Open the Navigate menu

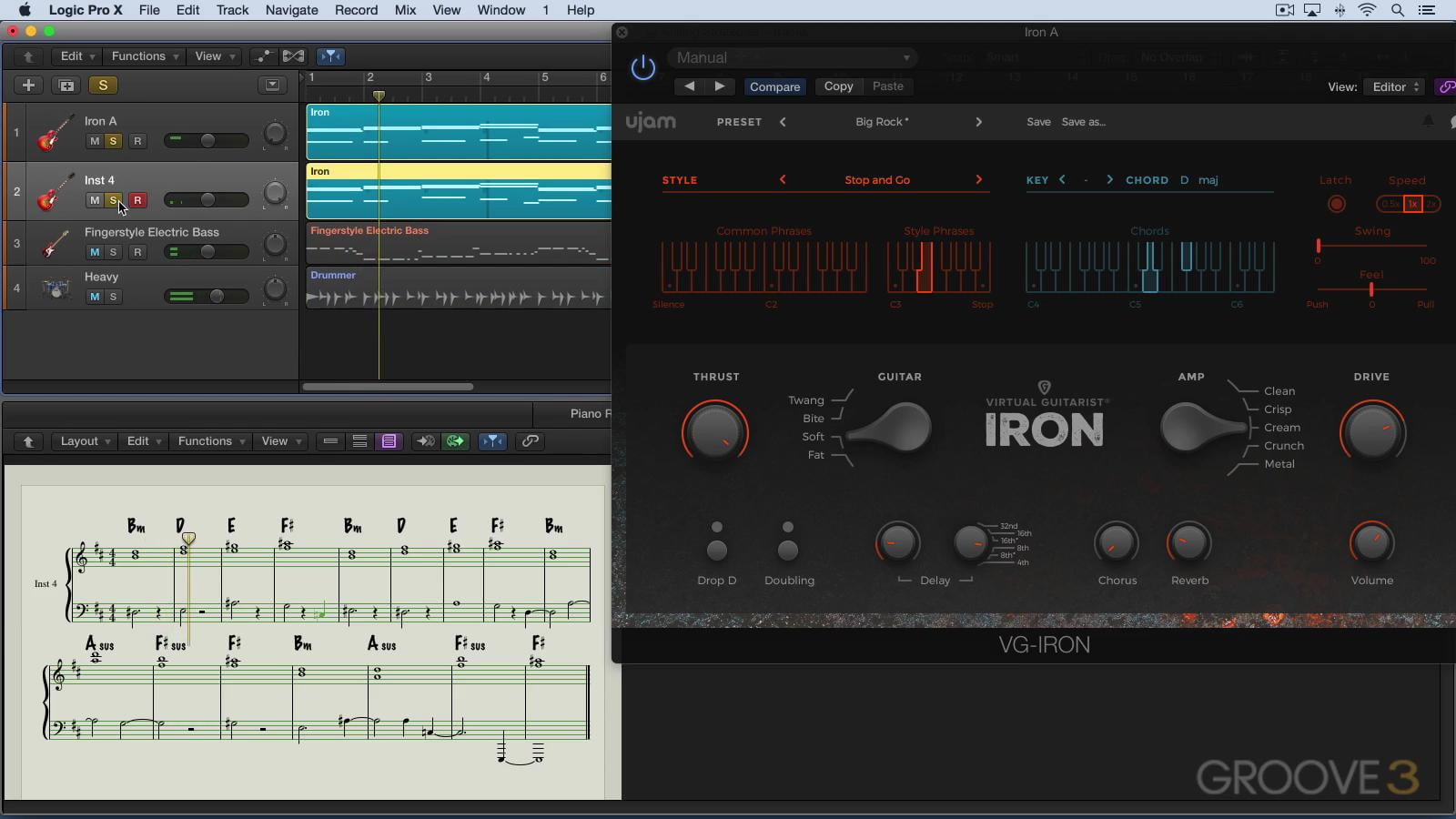291,10
